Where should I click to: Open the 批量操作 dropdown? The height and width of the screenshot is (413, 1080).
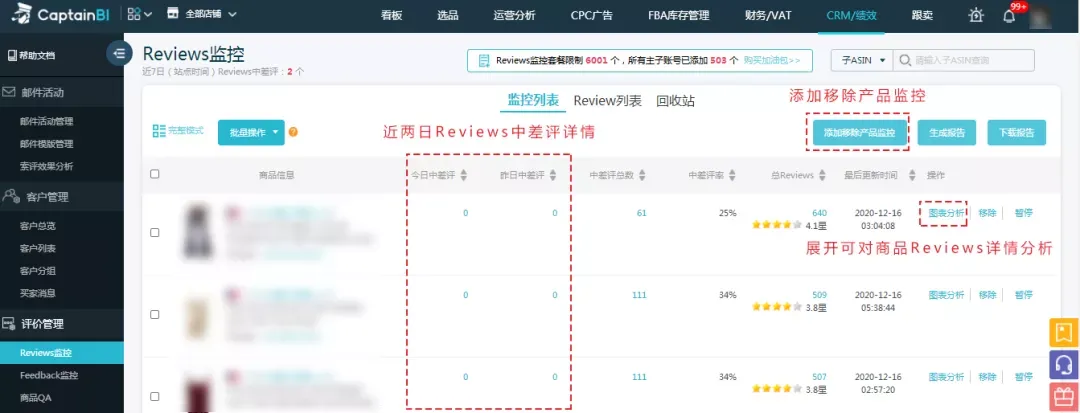[251, 132]
